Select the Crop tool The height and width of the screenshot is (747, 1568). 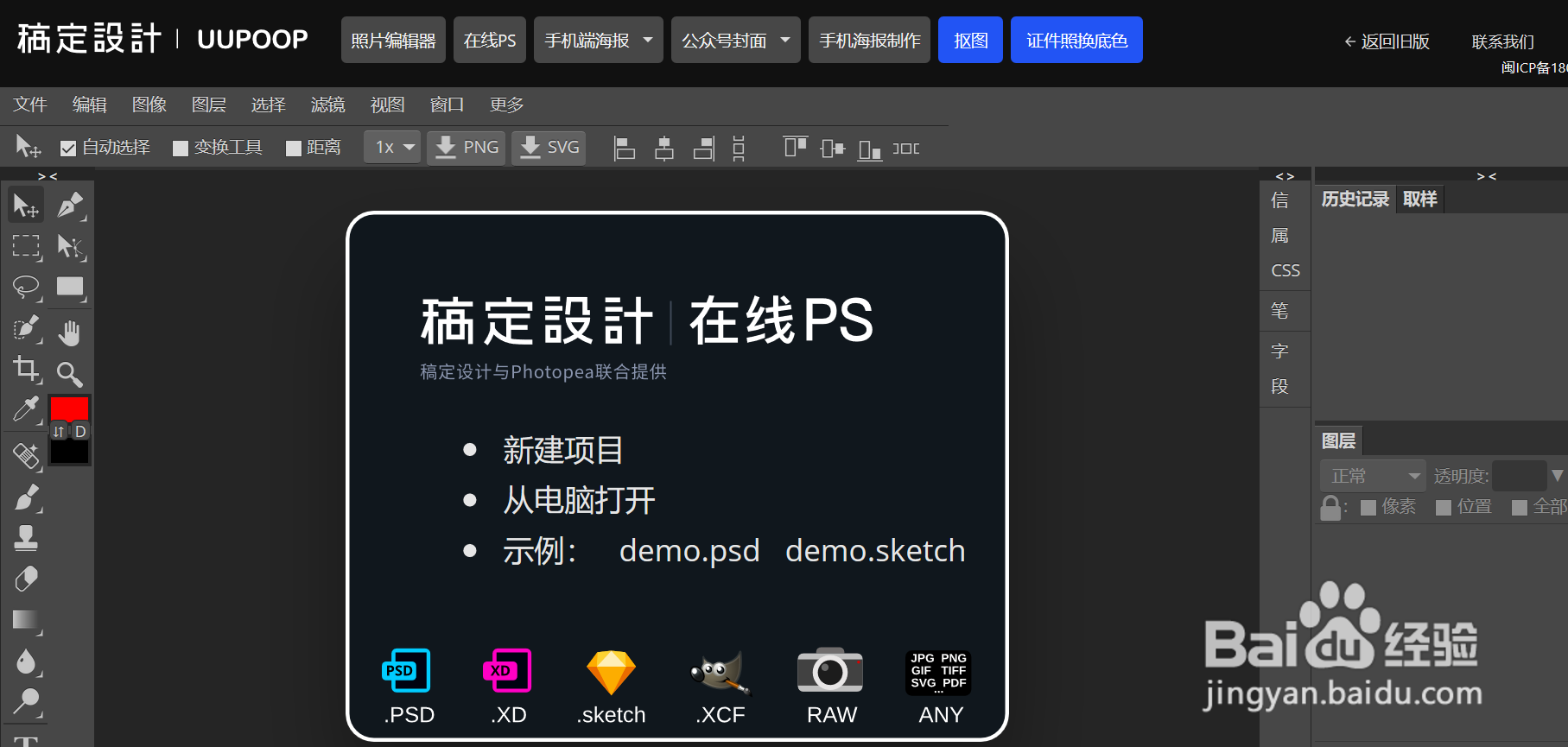pyautogui.click(x=26, y=370)
